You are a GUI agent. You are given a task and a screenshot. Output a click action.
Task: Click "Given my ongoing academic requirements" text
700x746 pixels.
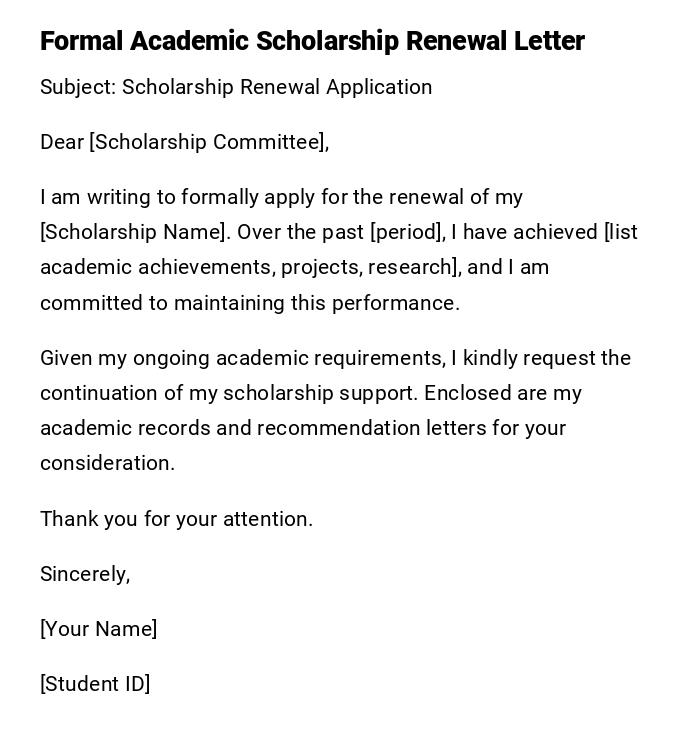click(x=242, y=358)
